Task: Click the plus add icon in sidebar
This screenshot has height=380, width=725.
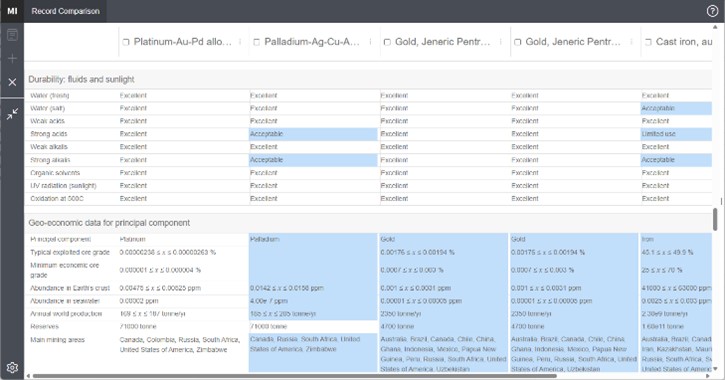Action: point(12,58)
